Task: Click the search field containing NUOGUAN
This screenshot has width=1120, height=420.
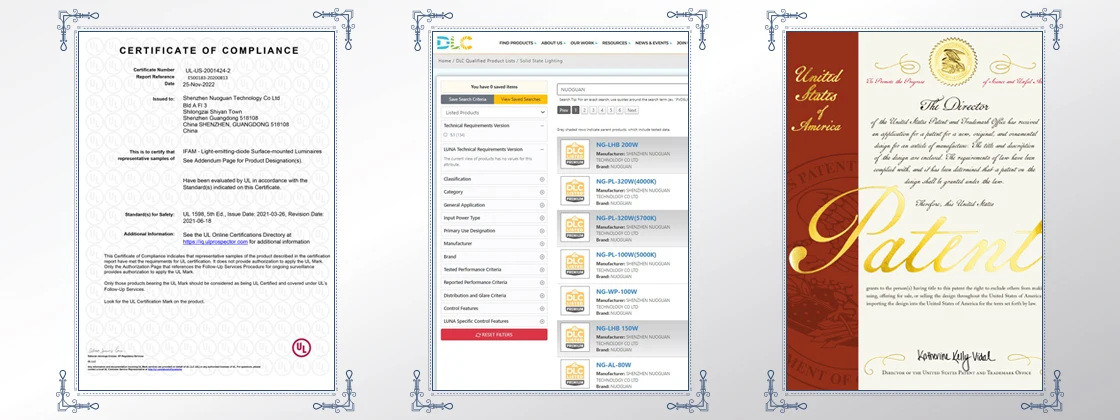Action: (622, 90)
